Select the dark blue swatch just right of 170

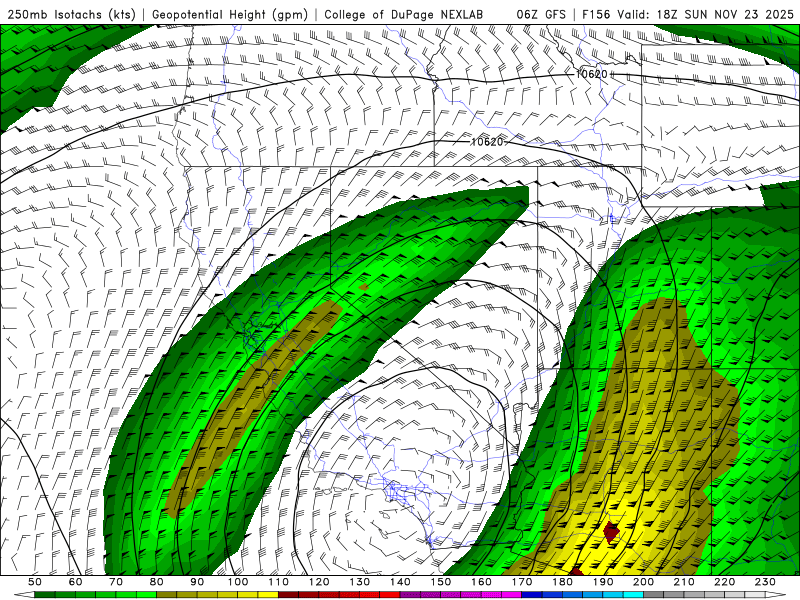point(532,595)
